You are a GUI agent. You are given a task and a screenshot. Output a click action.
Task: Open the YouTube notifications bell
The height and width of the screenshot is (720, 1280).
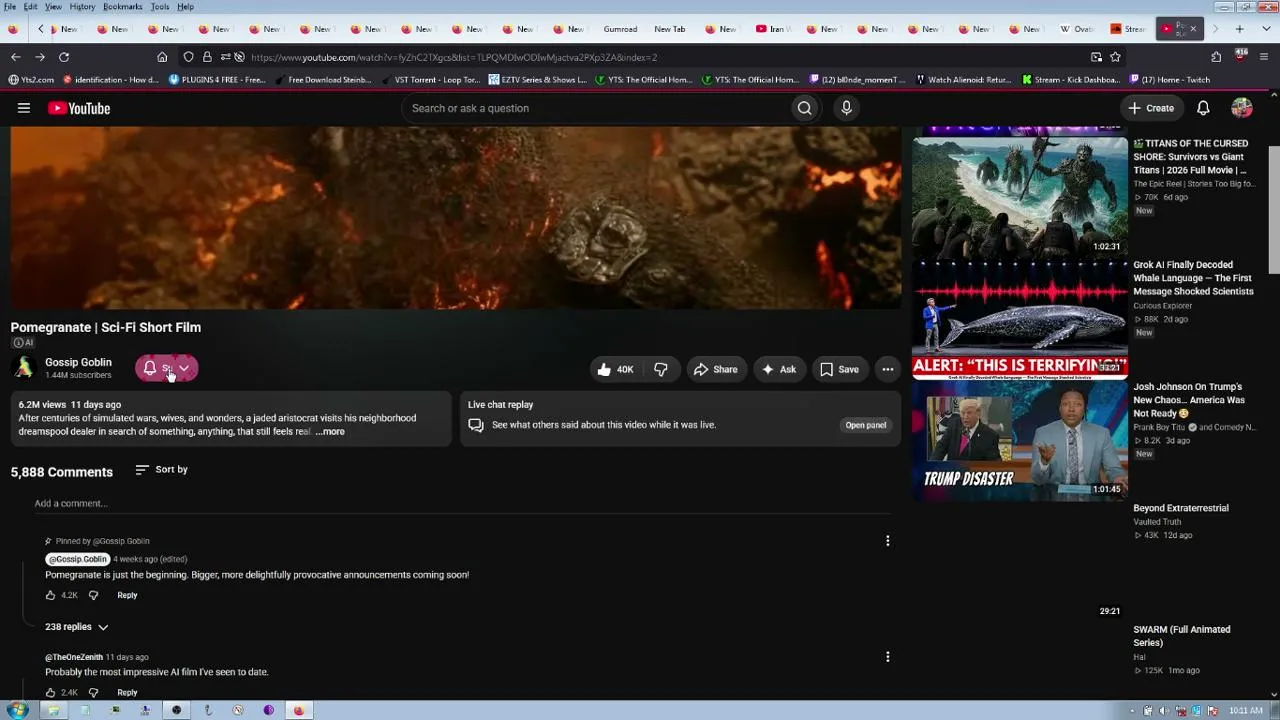click(1203, 108)
